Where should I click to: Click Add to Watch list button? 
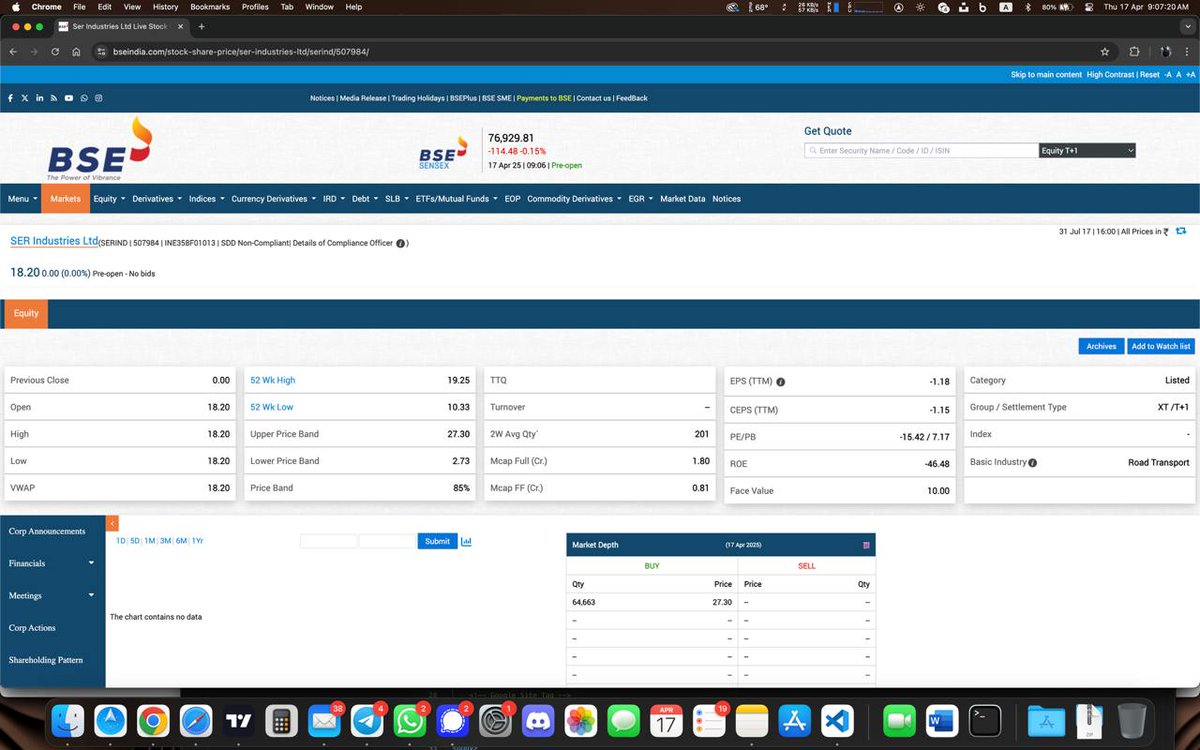1160,346
